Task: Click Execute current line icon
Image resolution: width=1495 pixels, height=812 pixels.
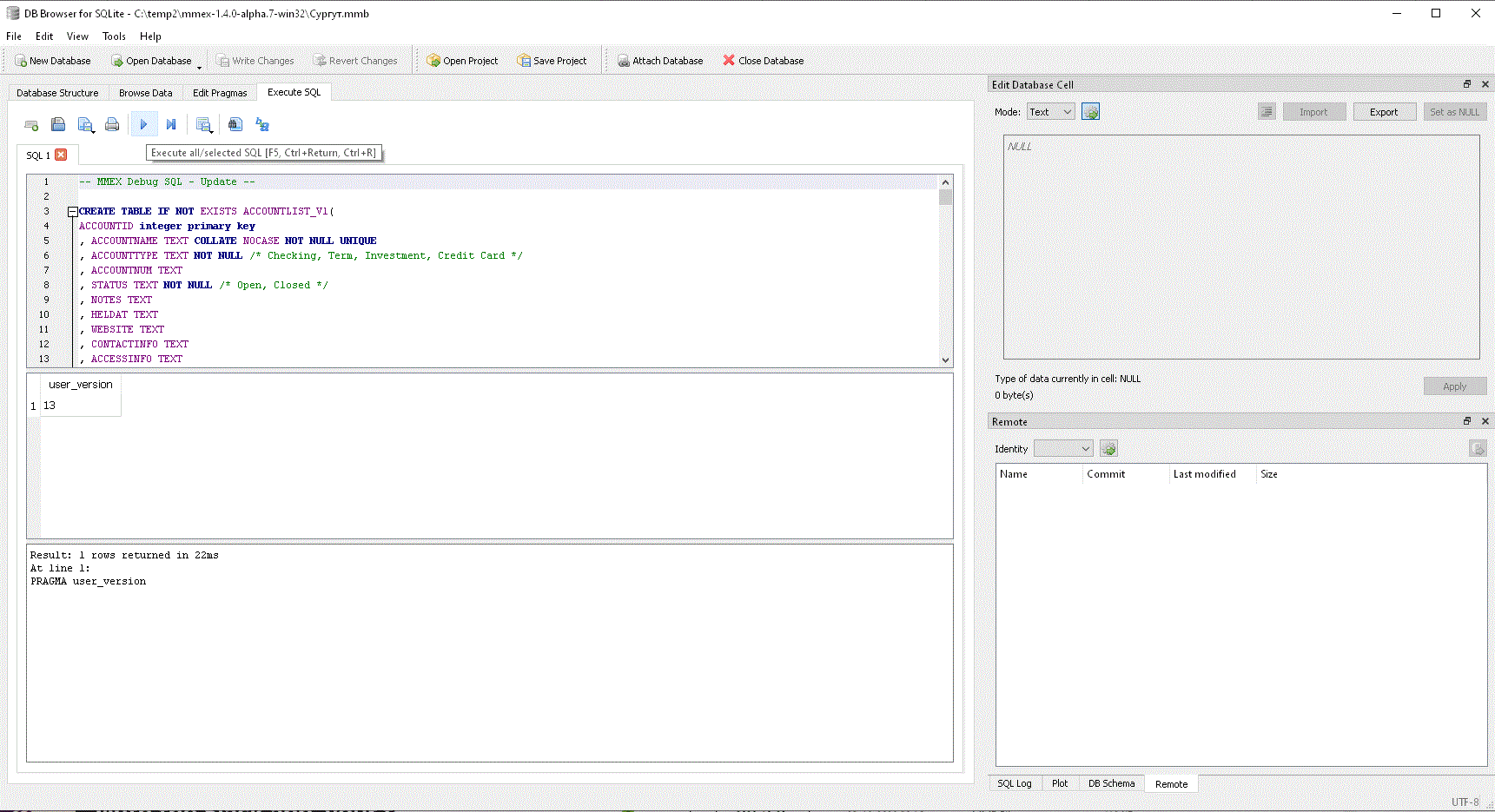Action: coord(171,125)
